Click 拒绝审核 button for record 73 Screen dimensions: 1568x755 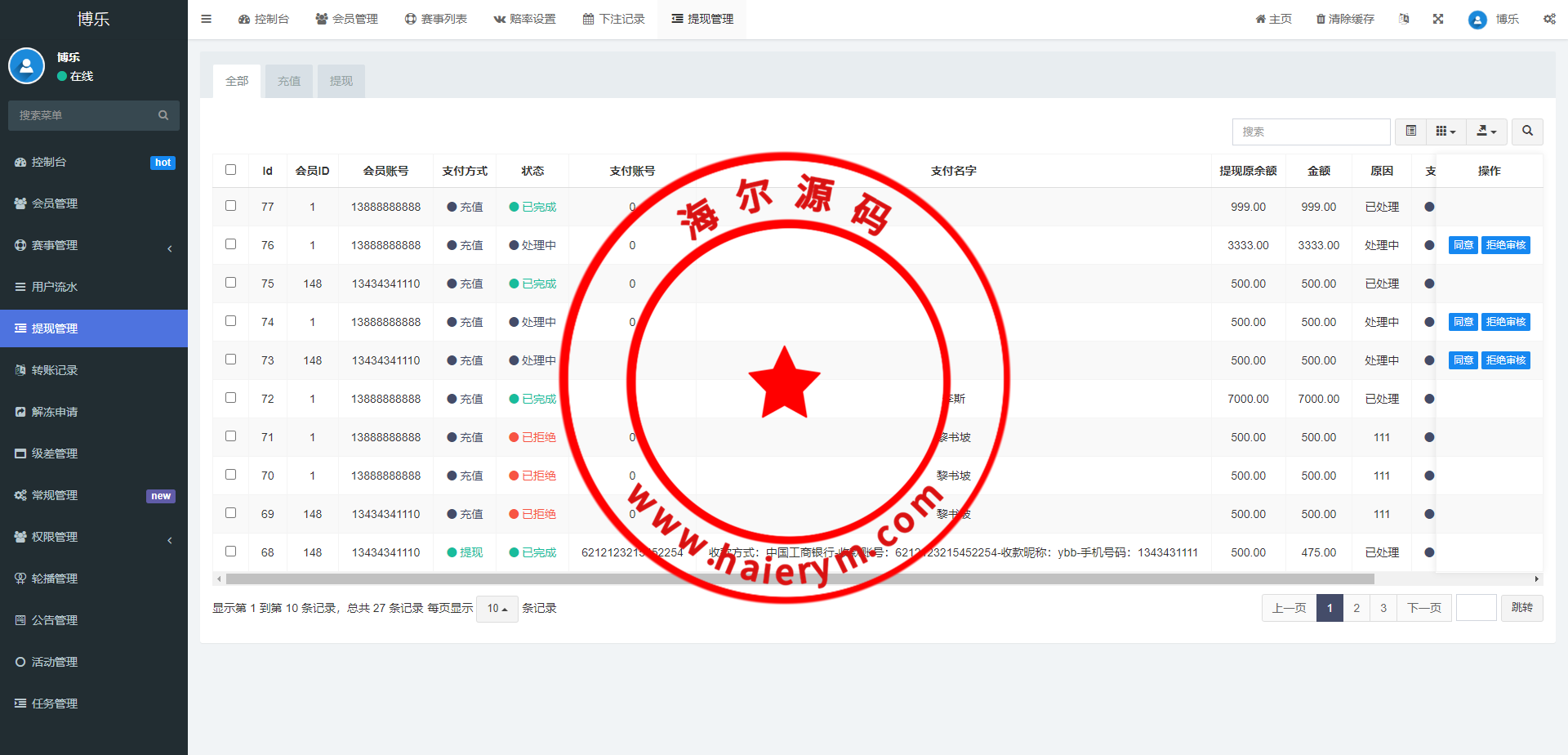[x=1505, y=360]
